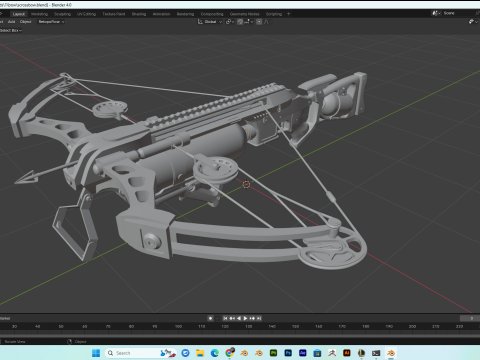The width and height of the screenshot is (480, 360).
Task: Select the Rendering workspace tab
Action: coord(185,14)
